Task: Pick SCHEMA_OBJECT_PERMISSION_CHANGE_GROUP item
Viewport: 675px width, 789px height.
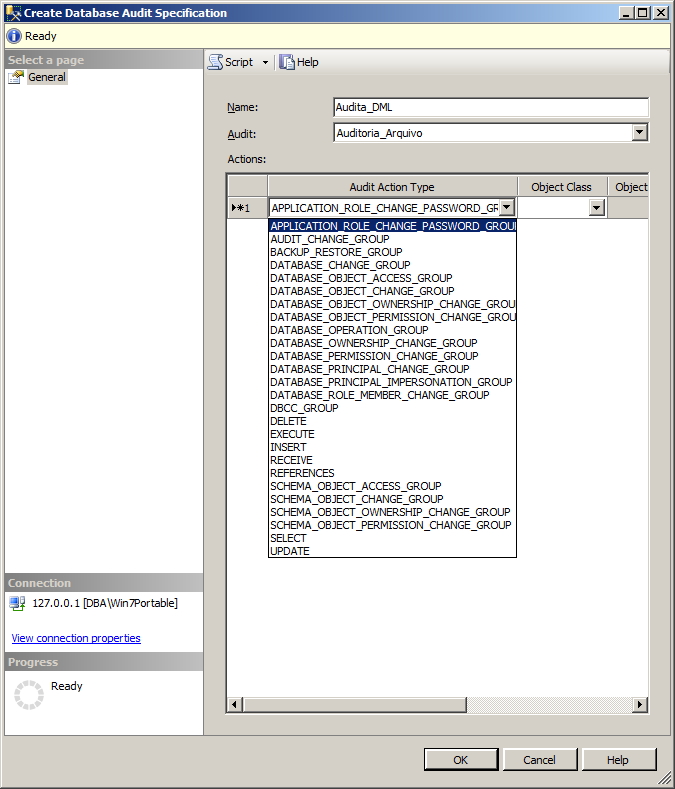Action: point(393,526)
